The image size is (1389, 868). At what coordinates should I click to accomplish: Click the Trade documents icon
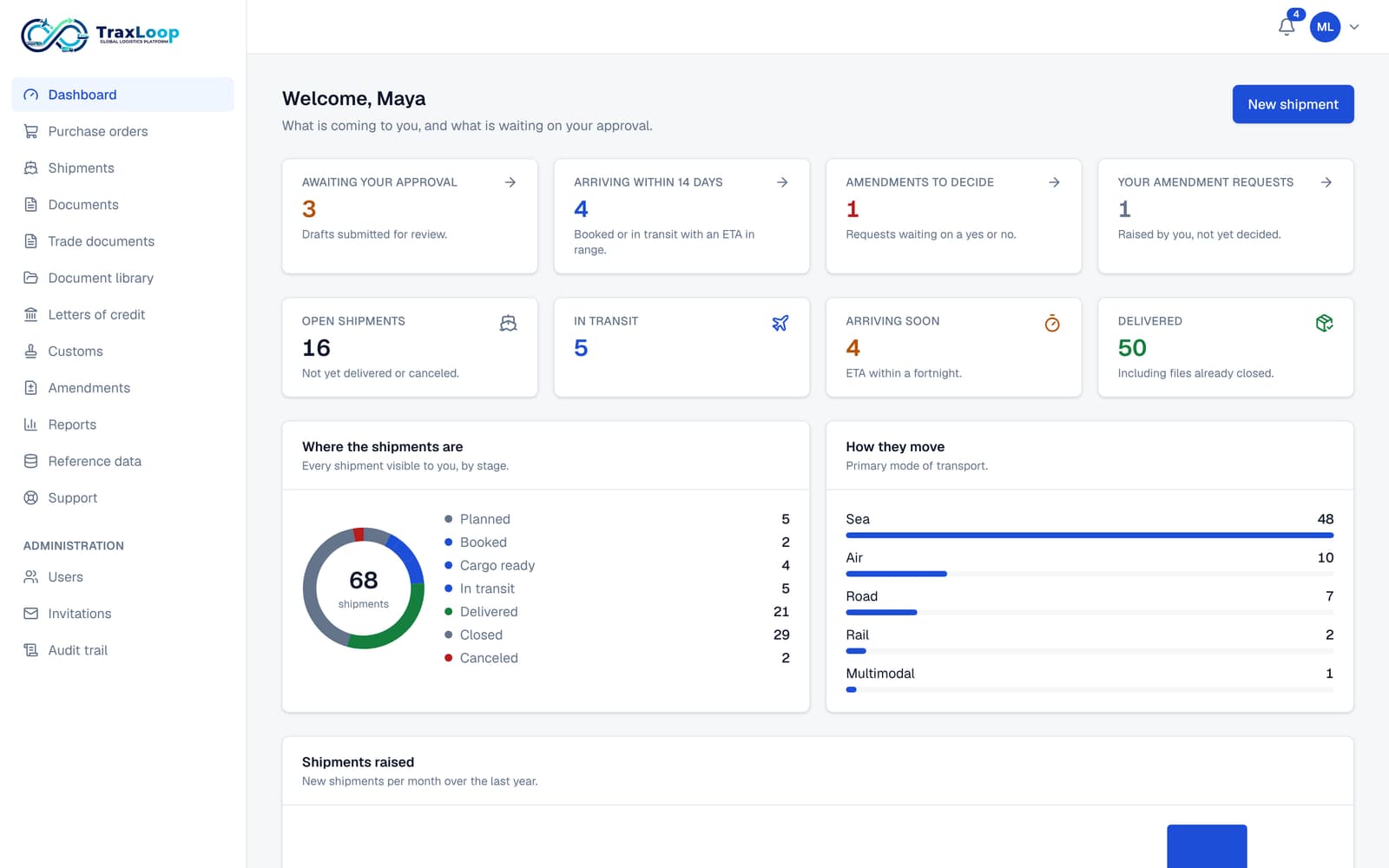(x=31, y=241)
